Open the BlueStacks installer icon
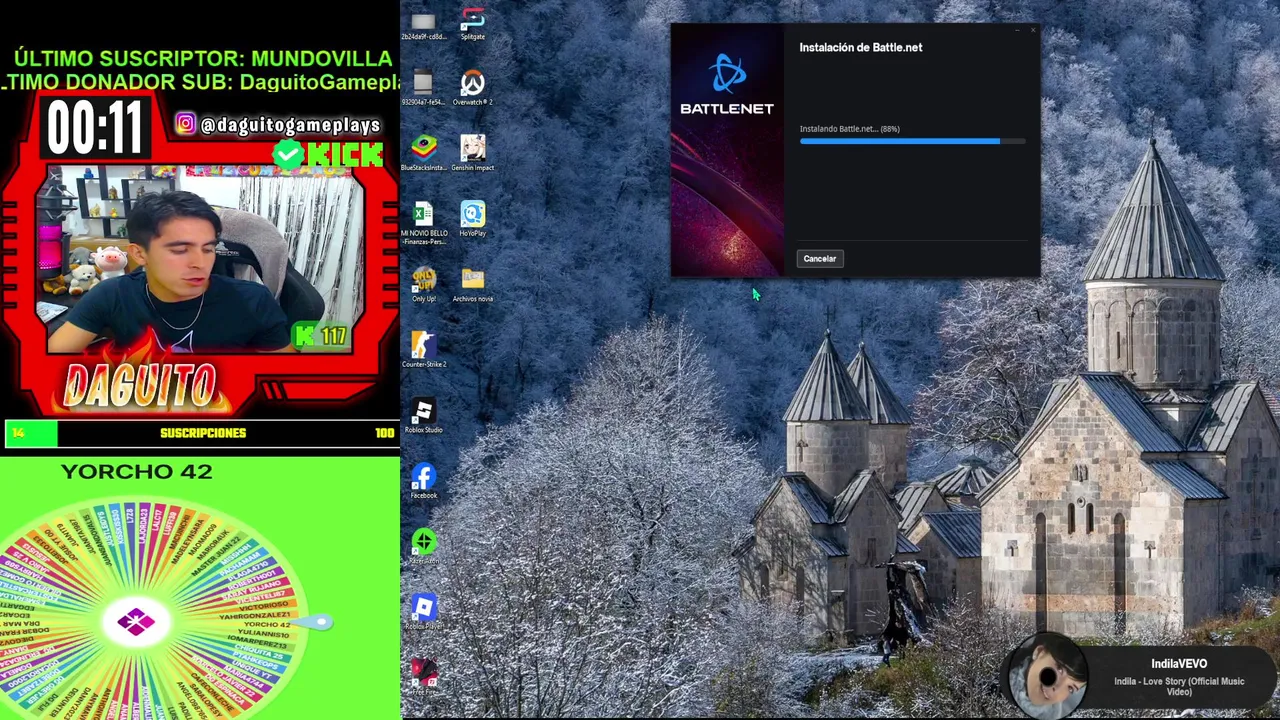Viewport: 1280px width, 720px height. (424, 152)
